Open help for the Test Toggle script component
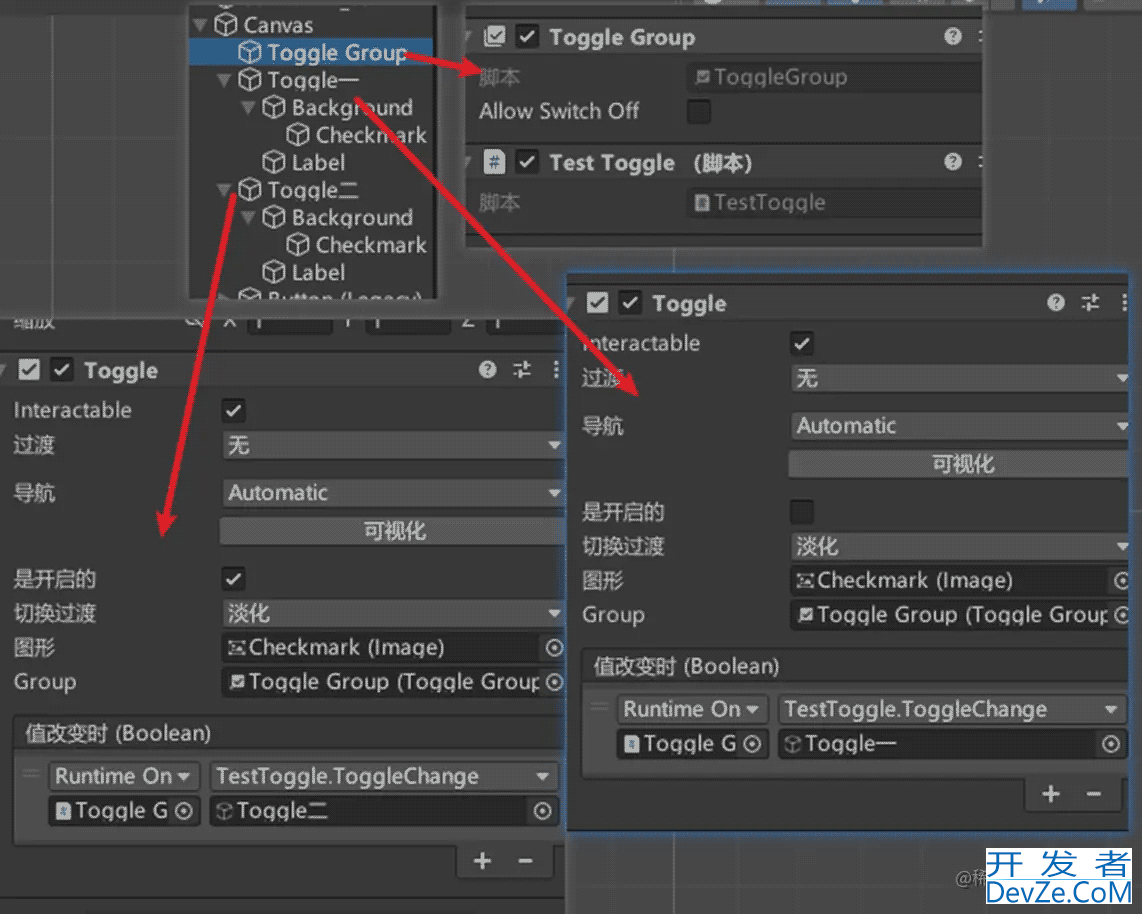 953,162
